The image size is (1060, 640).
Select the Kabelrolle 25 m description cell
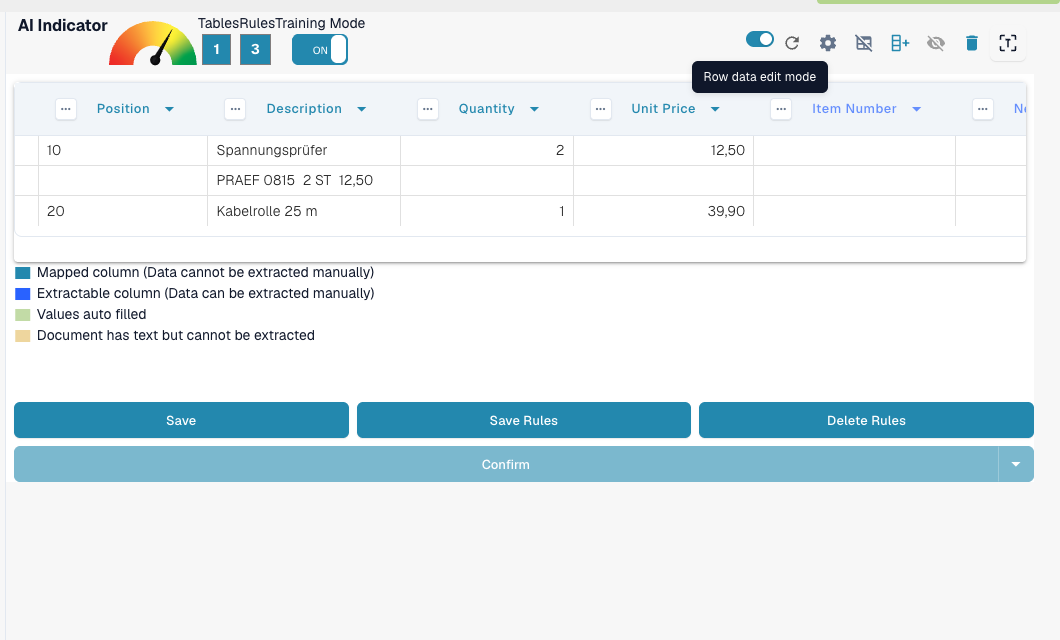(304, 211)
